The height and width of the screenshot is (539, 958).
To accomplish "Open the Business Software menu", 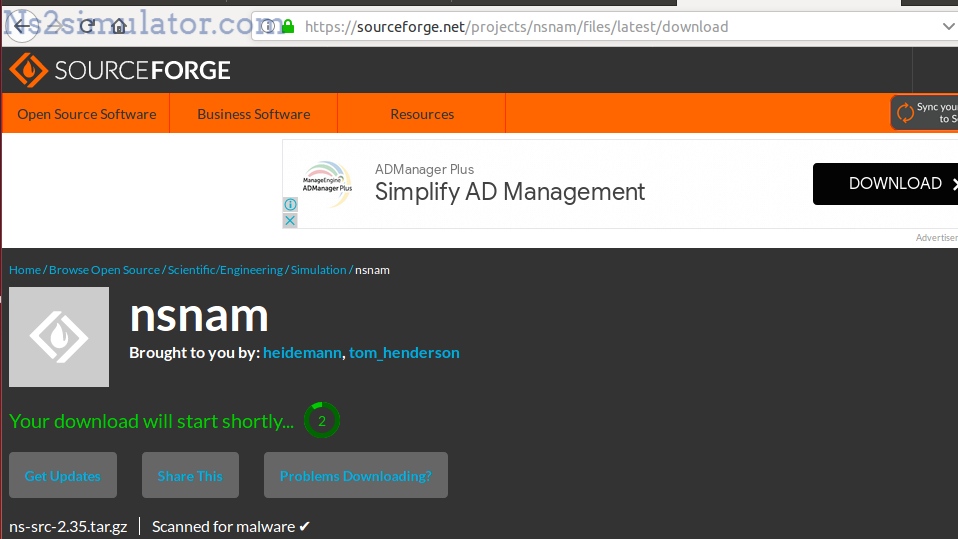I will tap(254, 114).
